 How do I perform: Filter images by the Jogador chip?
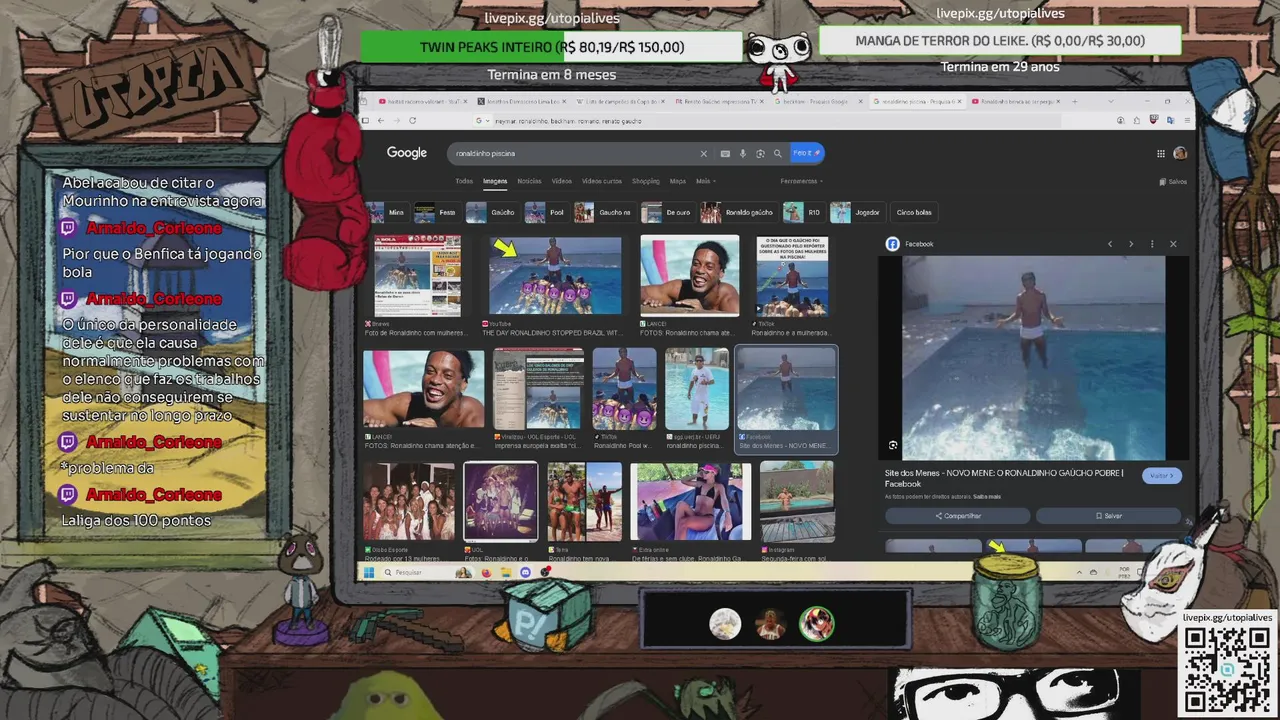pyautogui.click(x=857, y=212)
